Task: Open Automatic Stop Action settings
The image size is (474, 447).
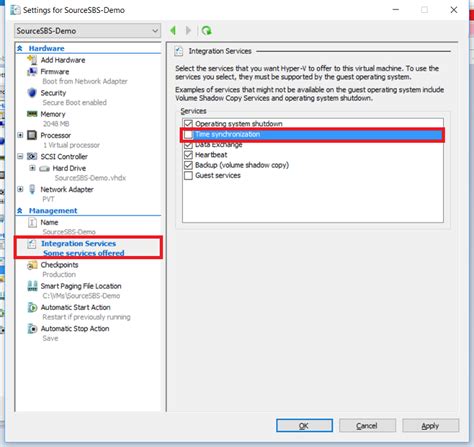Action: pyautogui.click(x=75, y=329)
